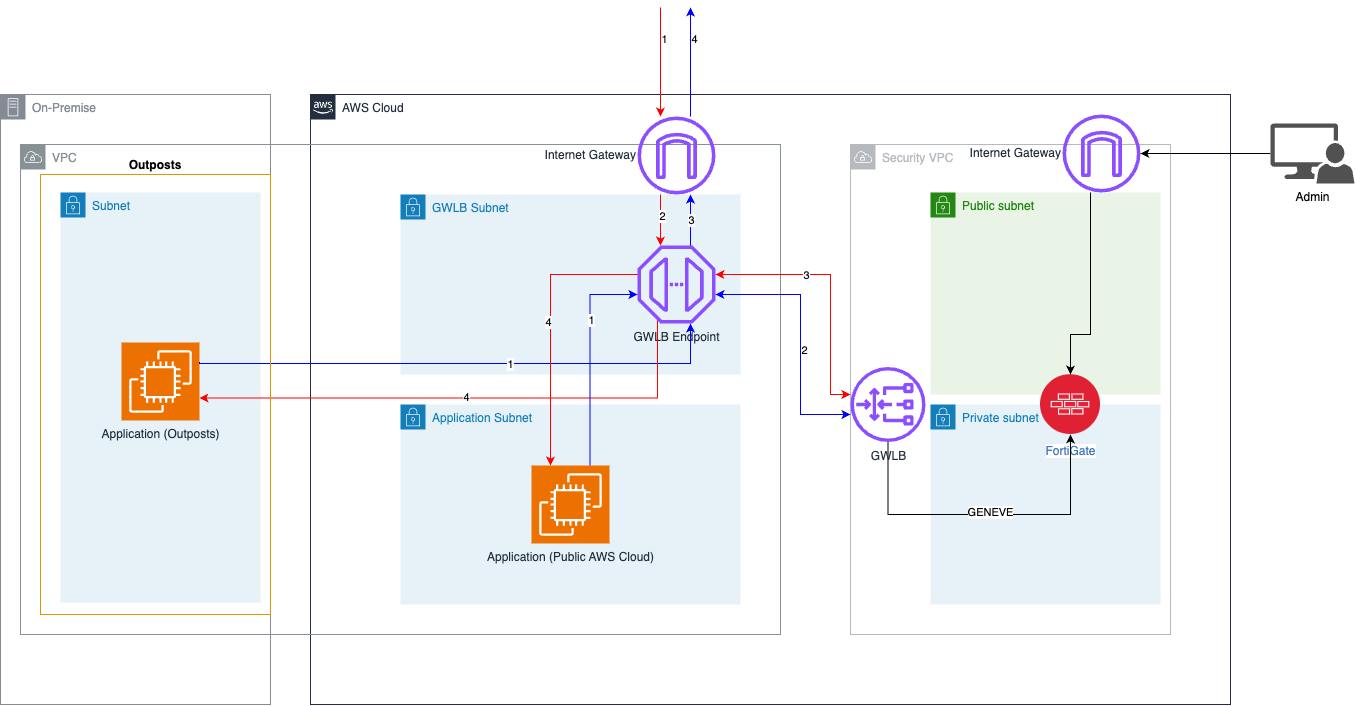Viewport: 1355px width, 706px height.
Task: Click the Application Subnet lock icon
Action: (413, 417)
